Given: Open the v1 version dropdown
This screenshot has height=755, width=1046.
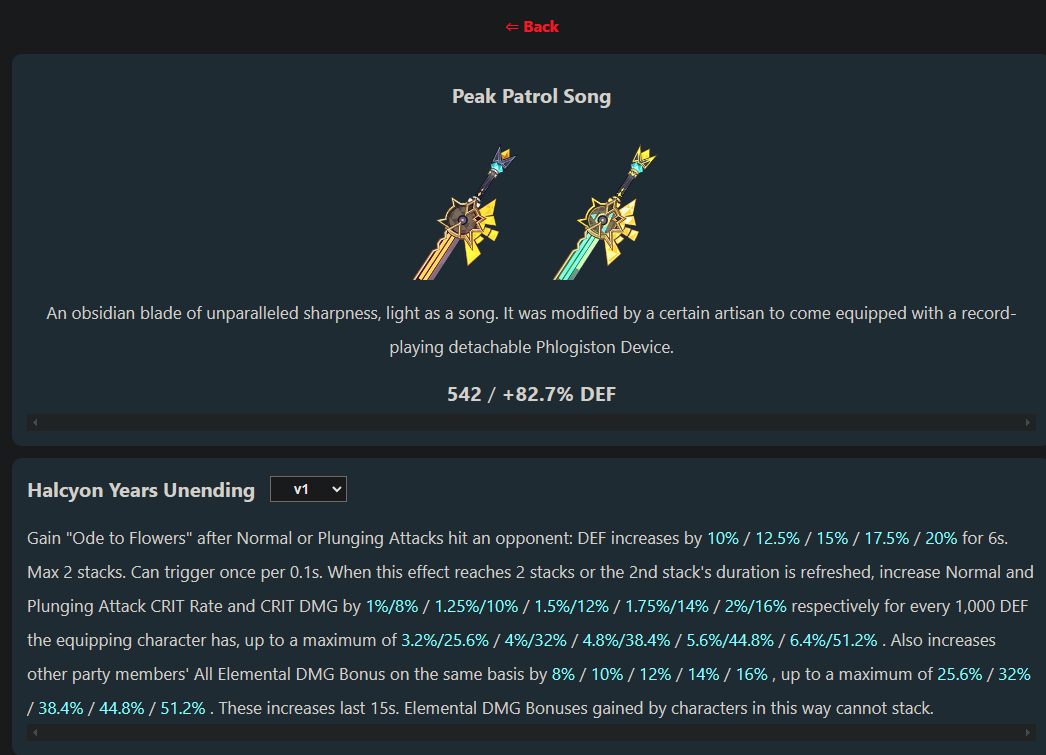Looking at the screenshot, I should click(x=308, y=489).
